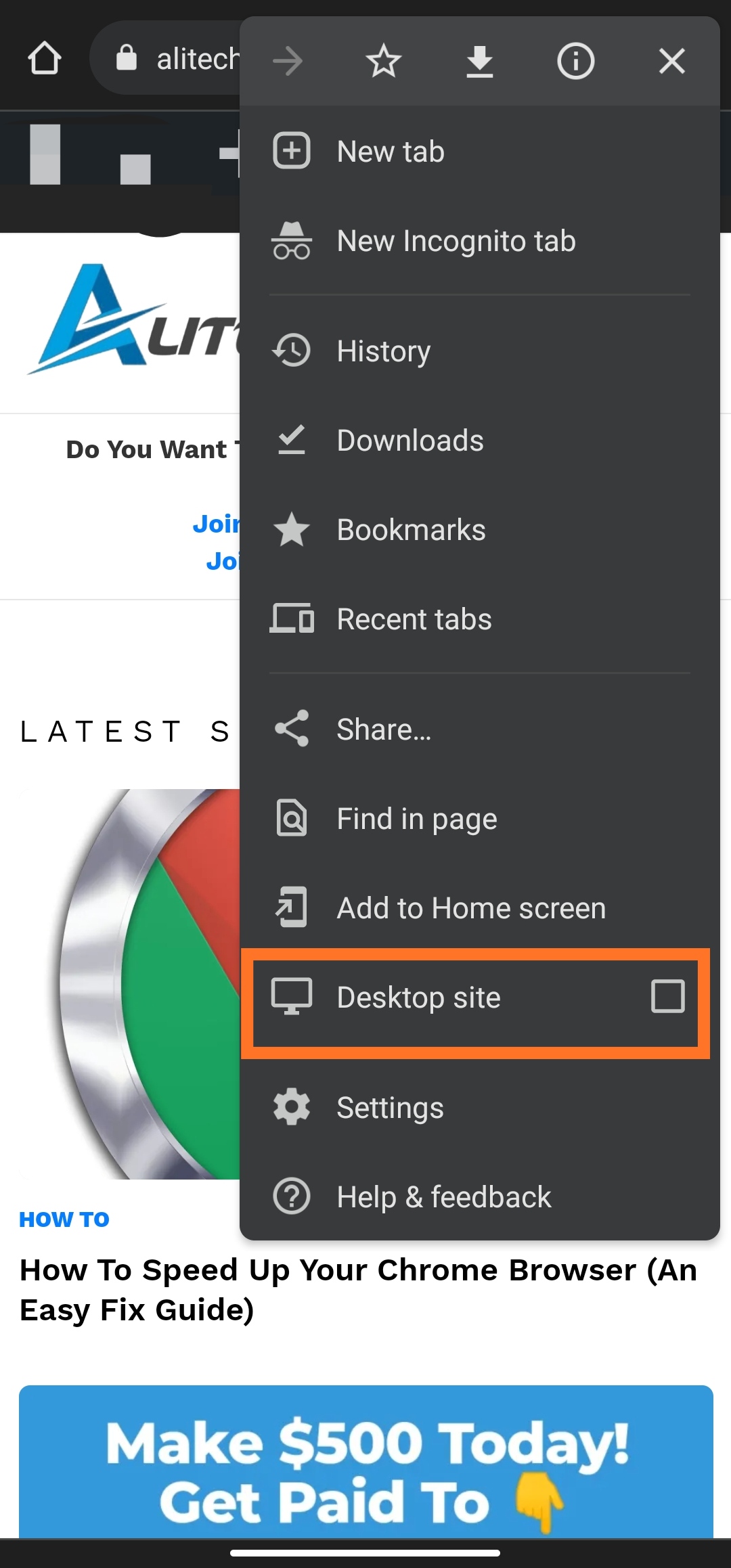Open Help & feedback entry
731x1568 pixels.
click(x=480, y=1196)
